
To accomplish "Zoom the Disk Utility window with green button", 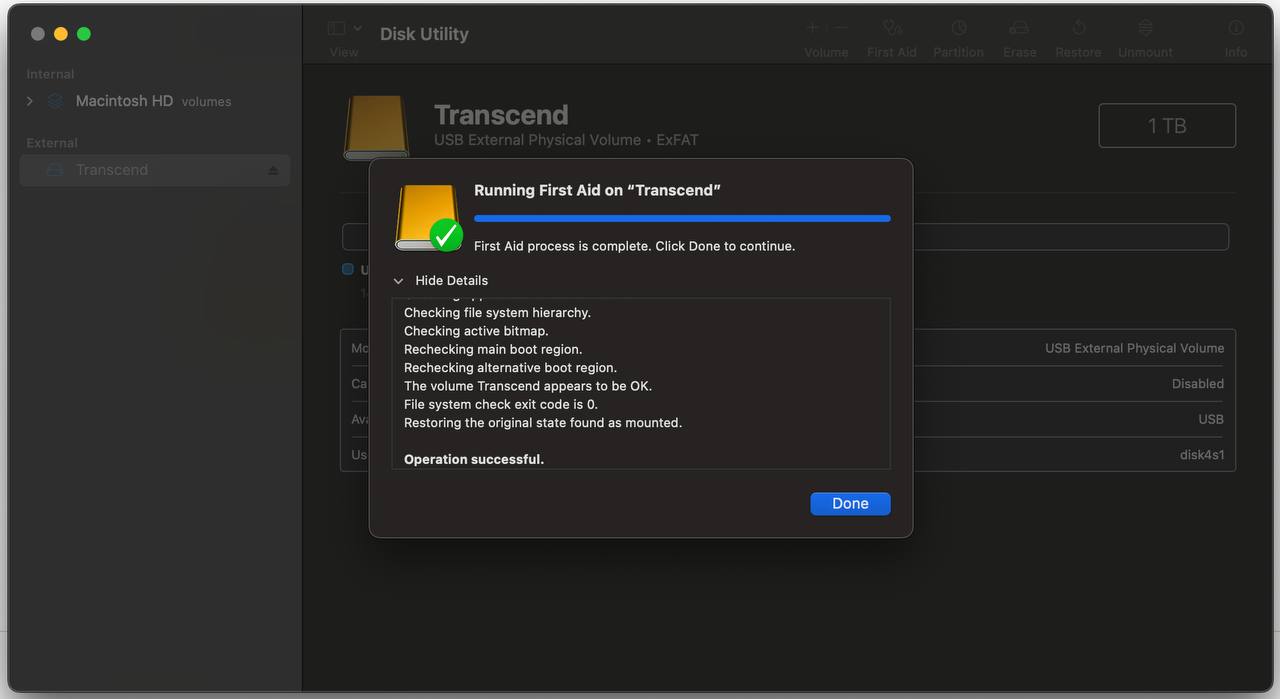I will [84, 34].
